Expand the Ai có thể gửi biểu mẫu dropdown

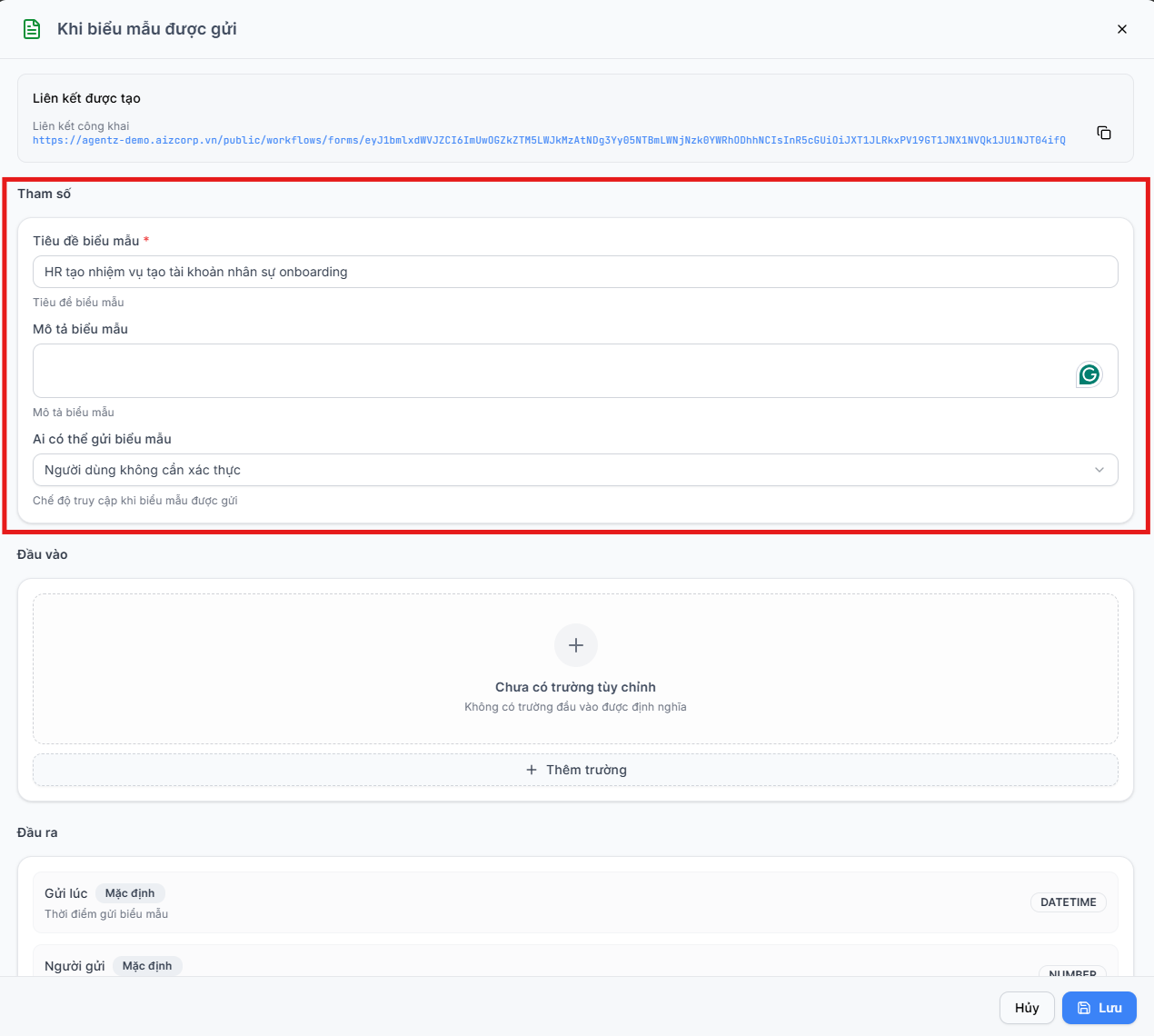[575, 470]
